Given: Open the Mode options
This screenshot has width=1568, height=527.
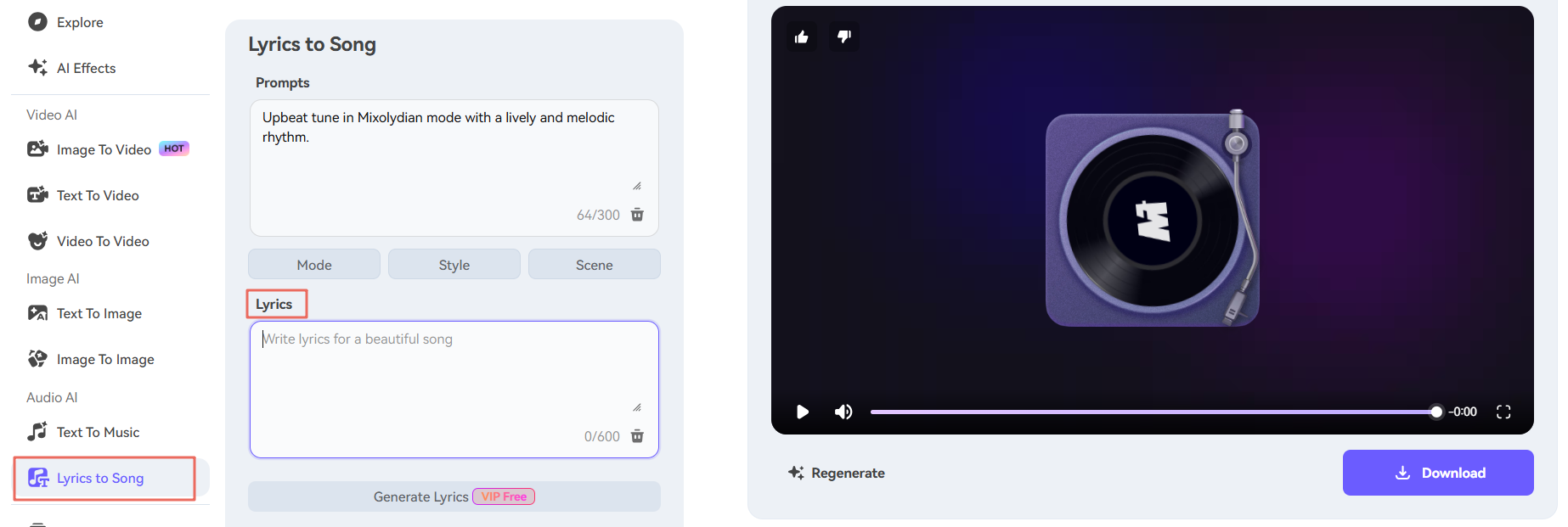Looking at the screenshot, I should click(314, 265).
